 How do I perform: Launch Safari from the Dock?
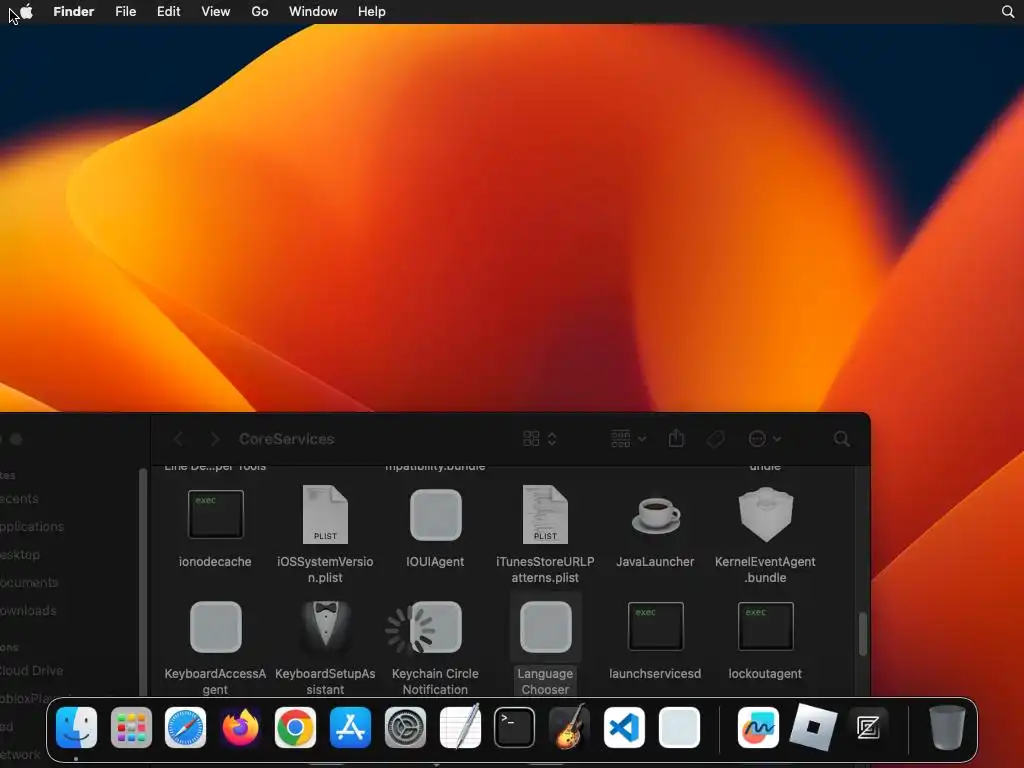(x=185, y=728)
